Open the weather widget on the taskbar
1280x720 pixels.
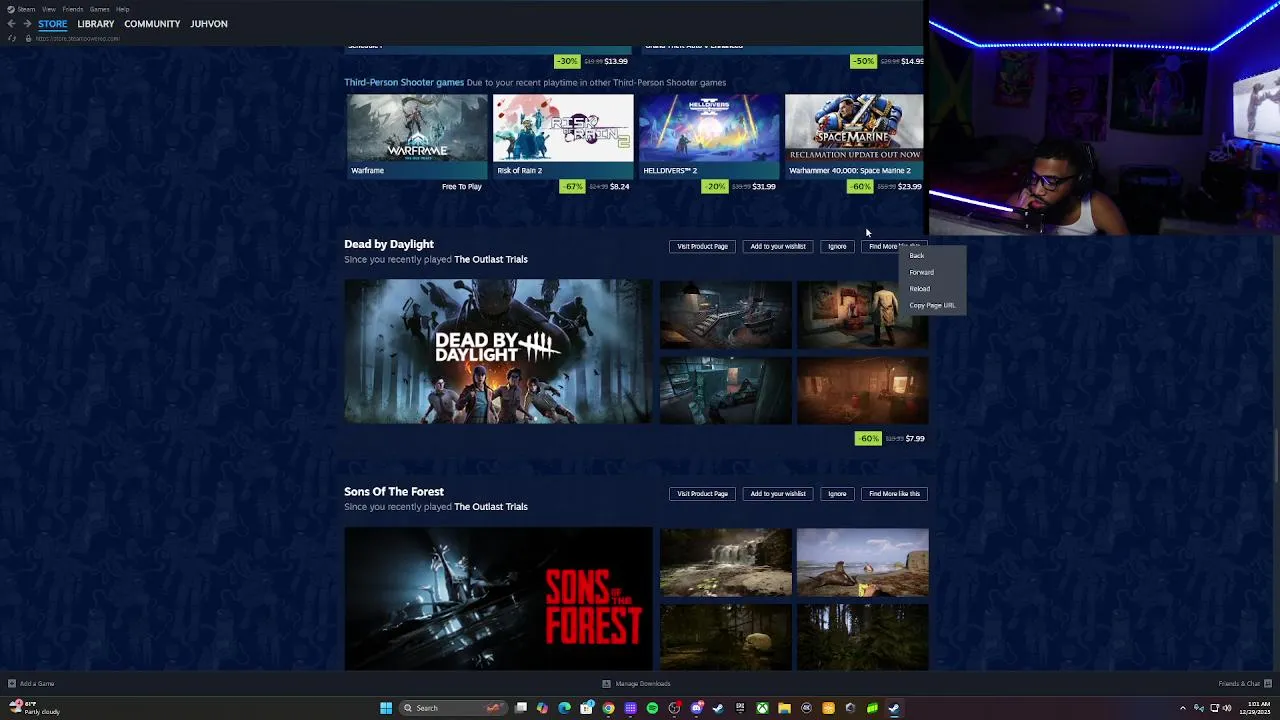35,708
